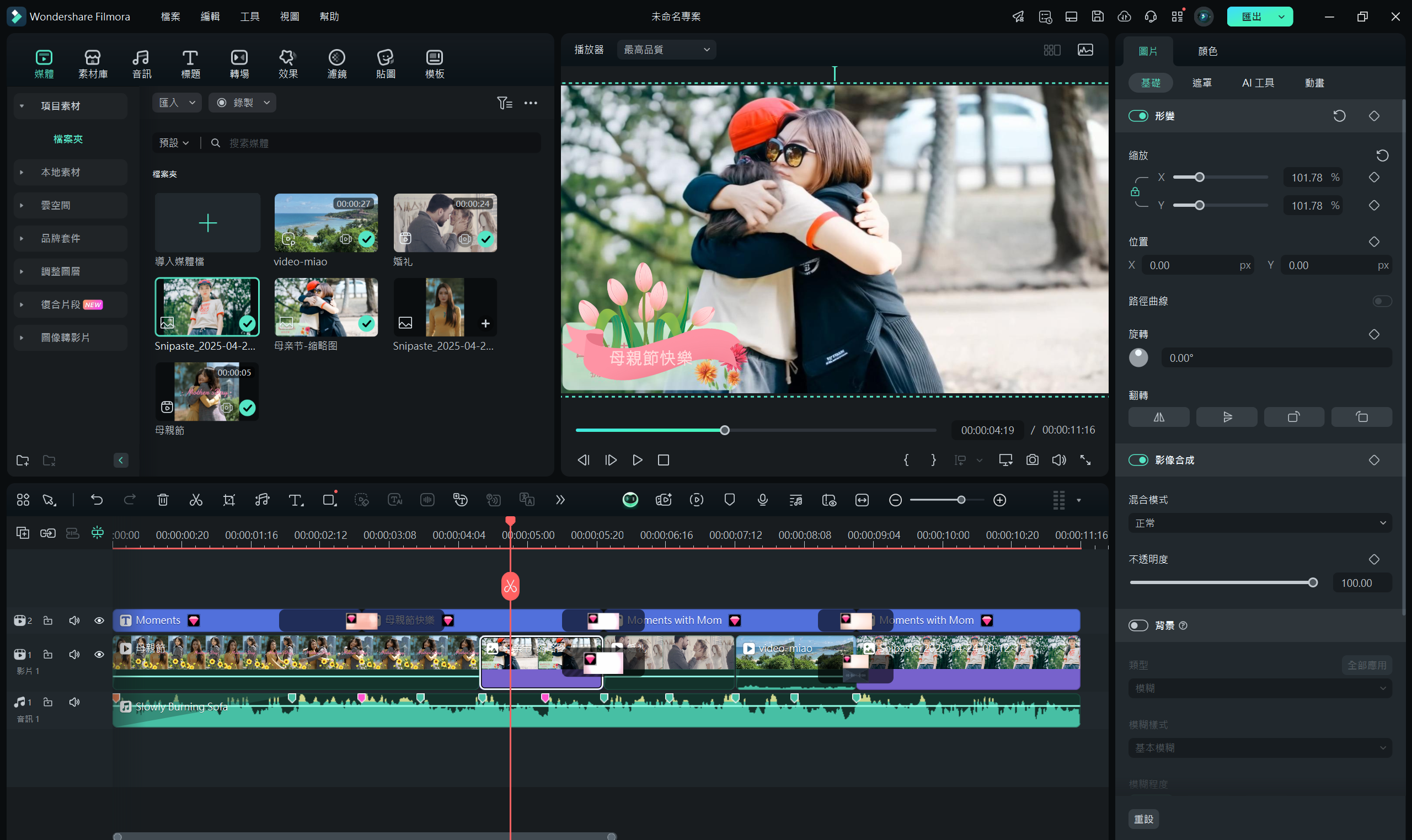Toggle the scale aspect lock icon
The image size is (1412, 840).
pos(1135,192)
